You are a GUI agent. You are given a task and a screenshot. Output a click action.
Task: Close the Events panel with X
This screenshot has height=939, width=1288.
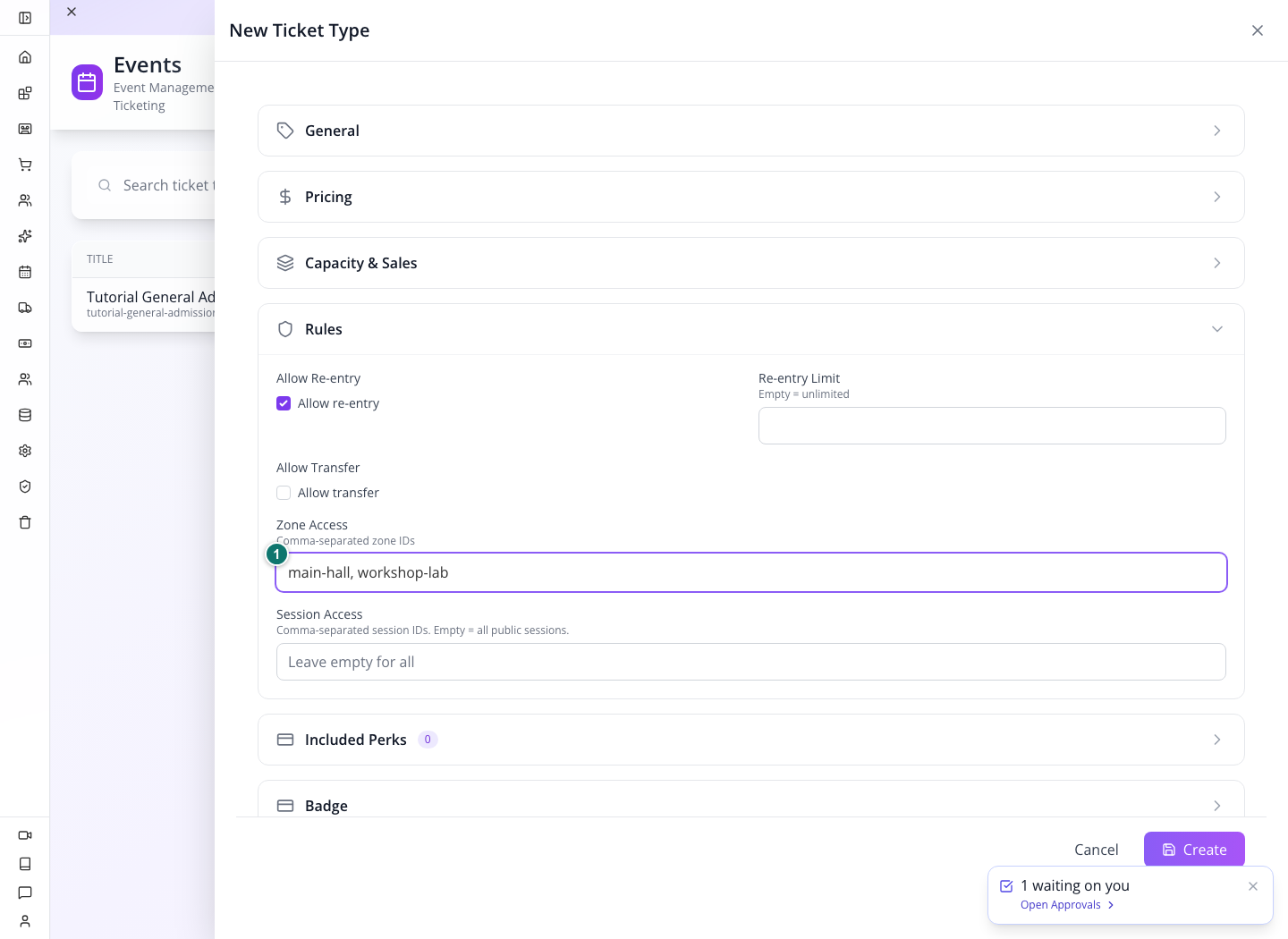(72, 12)
